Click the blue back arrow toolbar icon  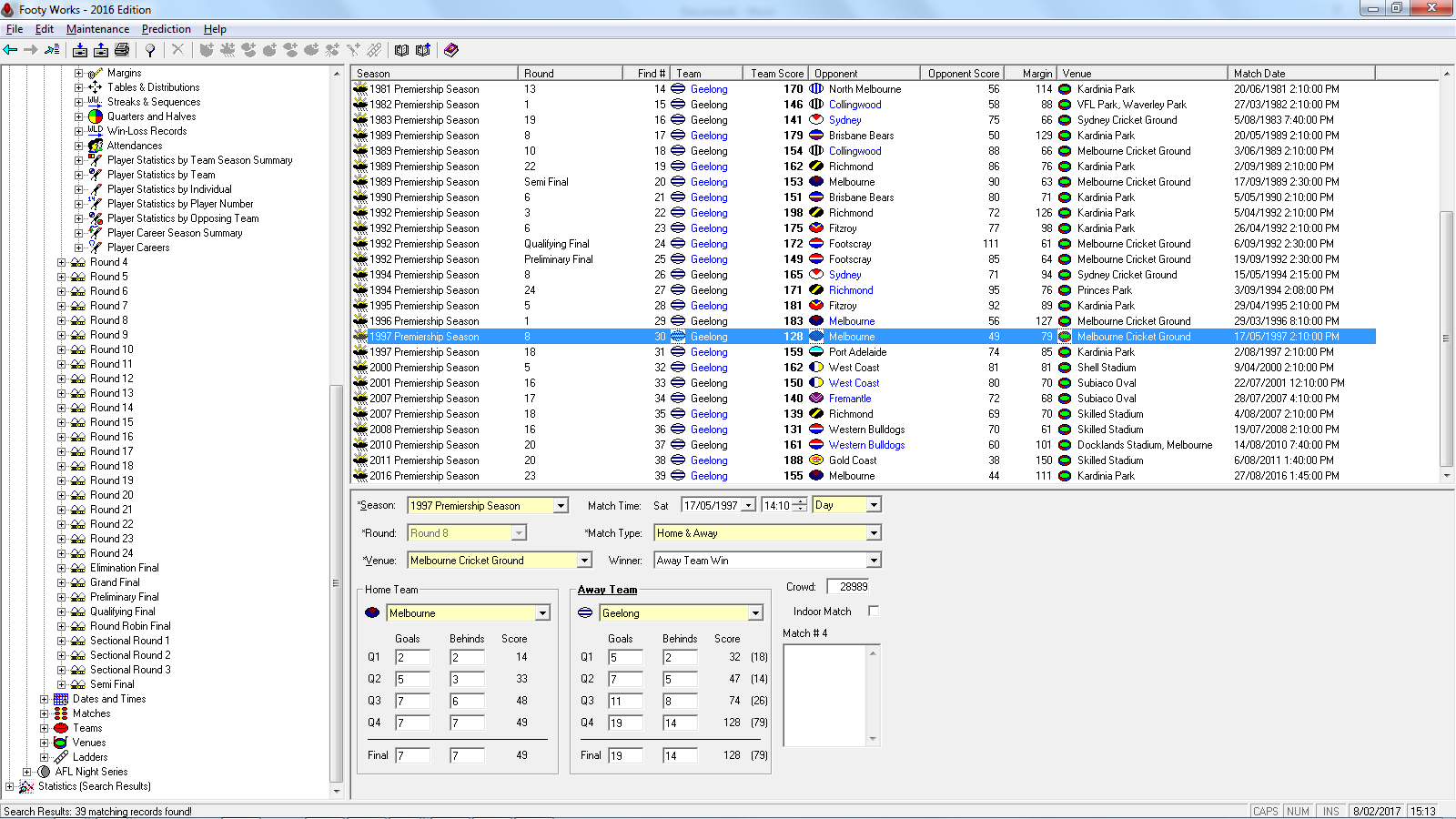[11, 50]
